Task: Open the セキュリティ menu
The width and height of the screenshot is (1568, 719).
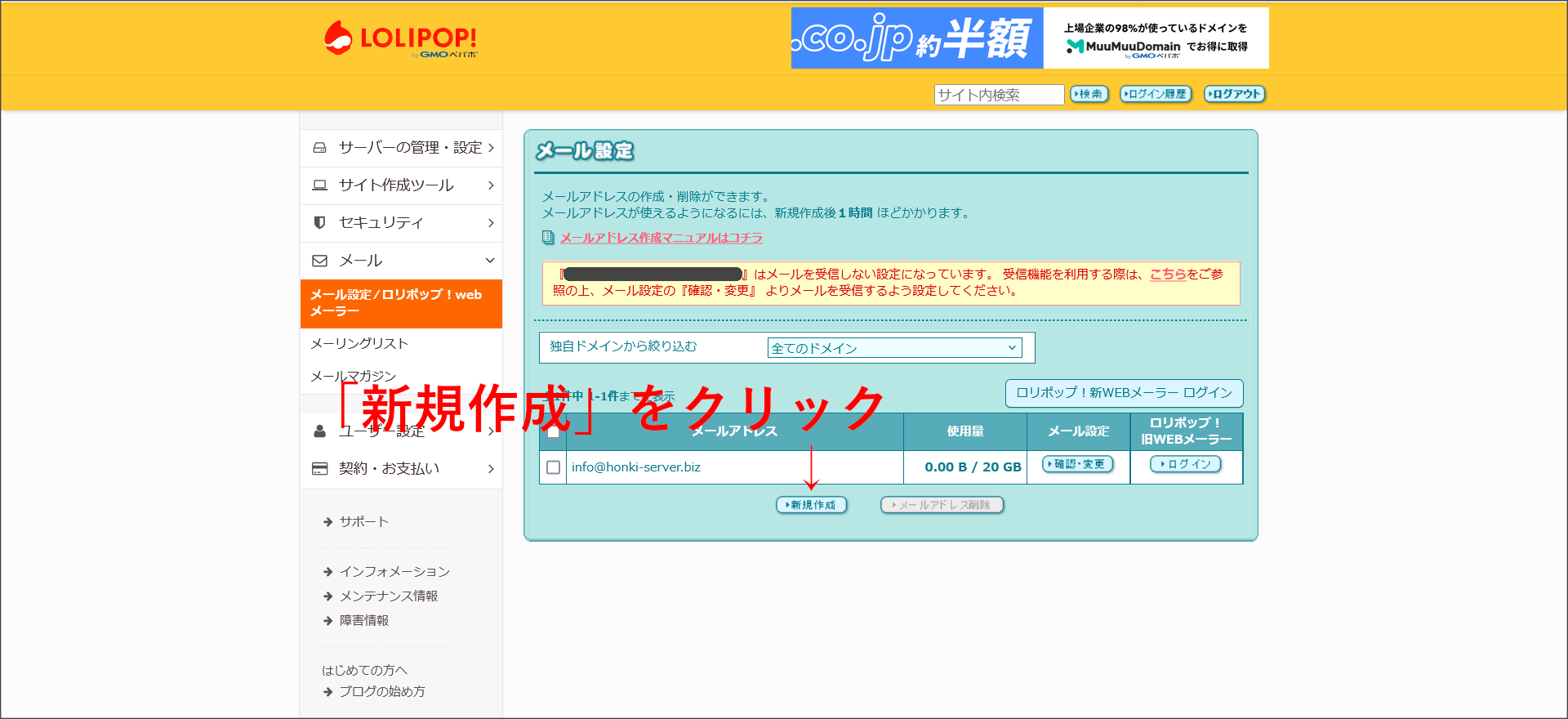Action: click(x=401, y=222)
